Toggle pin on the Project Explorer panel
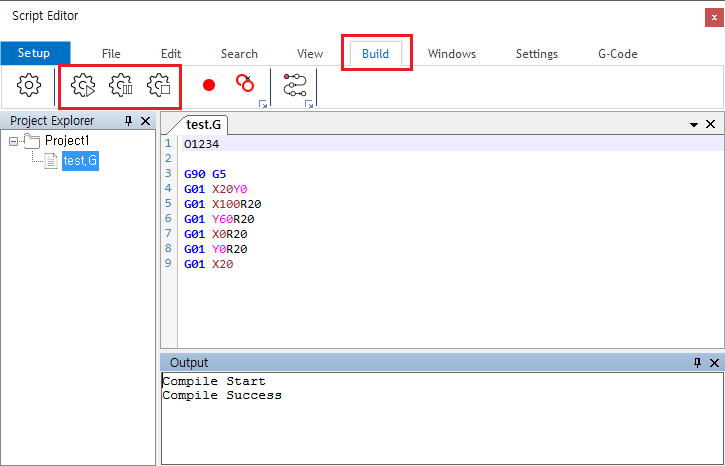725x466 pixels. (128, 121)
